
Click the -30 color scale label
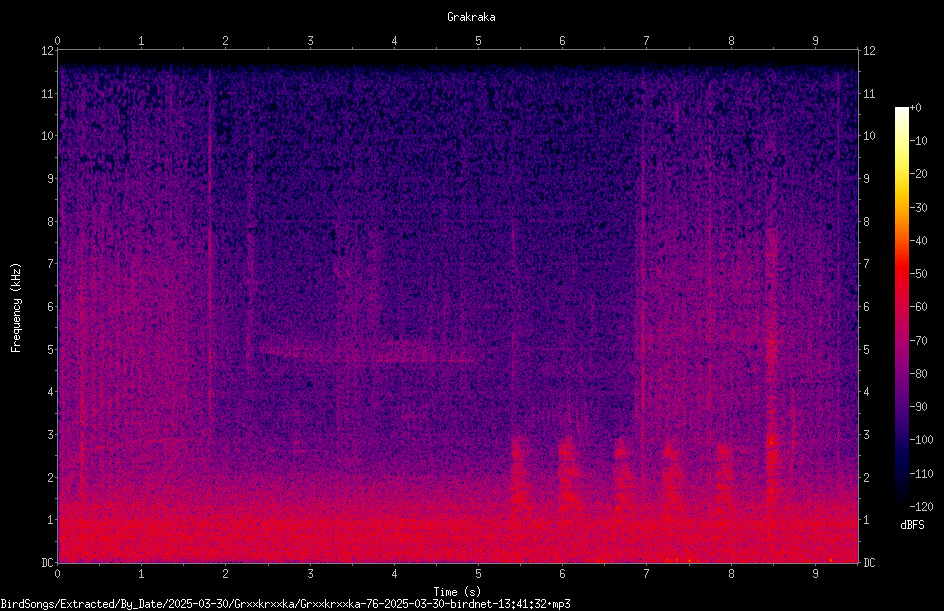pos(918,208)
